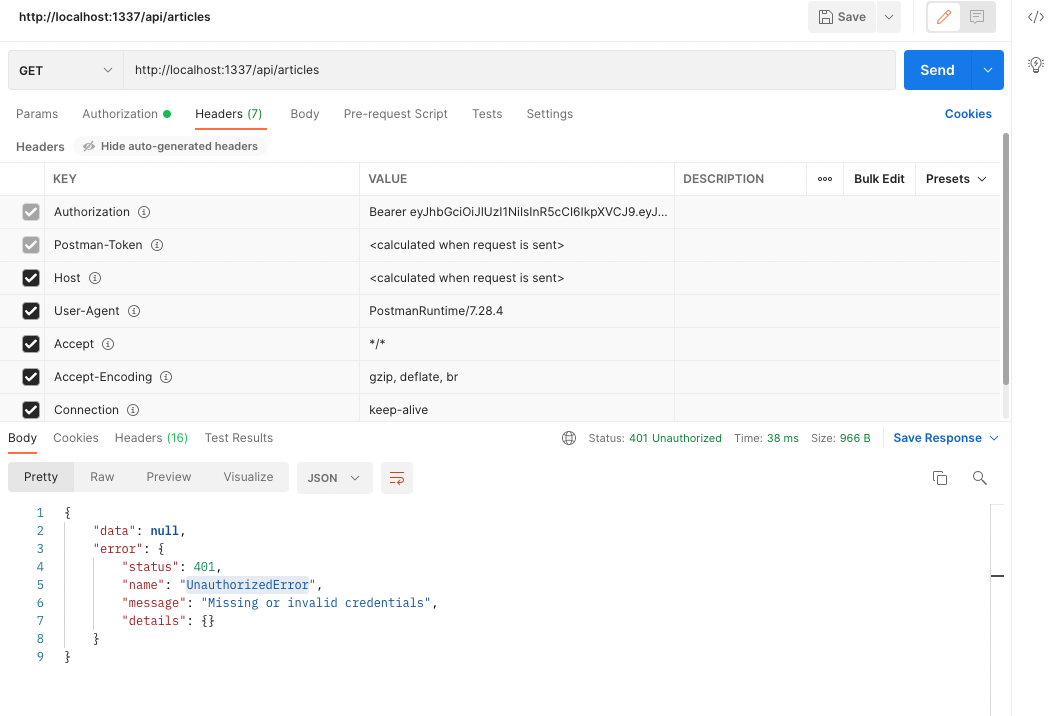Copy the response body

[x=940, y=478]
